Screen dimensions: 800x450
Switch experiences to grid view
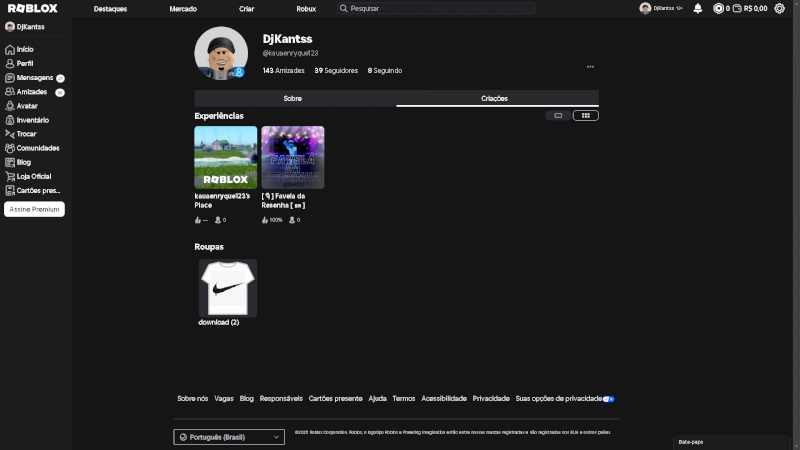click(586, 116)
